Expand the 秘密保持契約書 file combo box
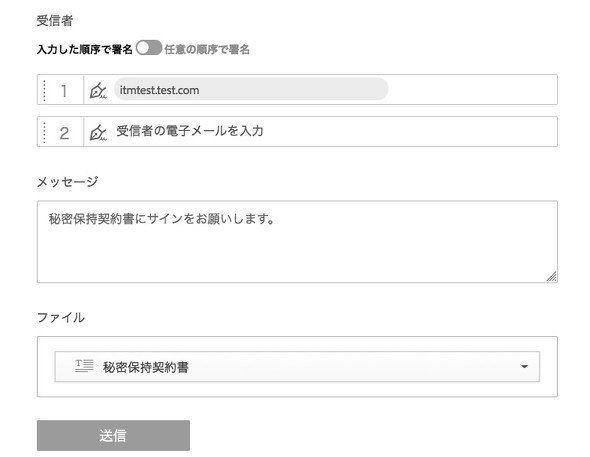This screenshot has height=457, width=590. [x=297, y=366]
